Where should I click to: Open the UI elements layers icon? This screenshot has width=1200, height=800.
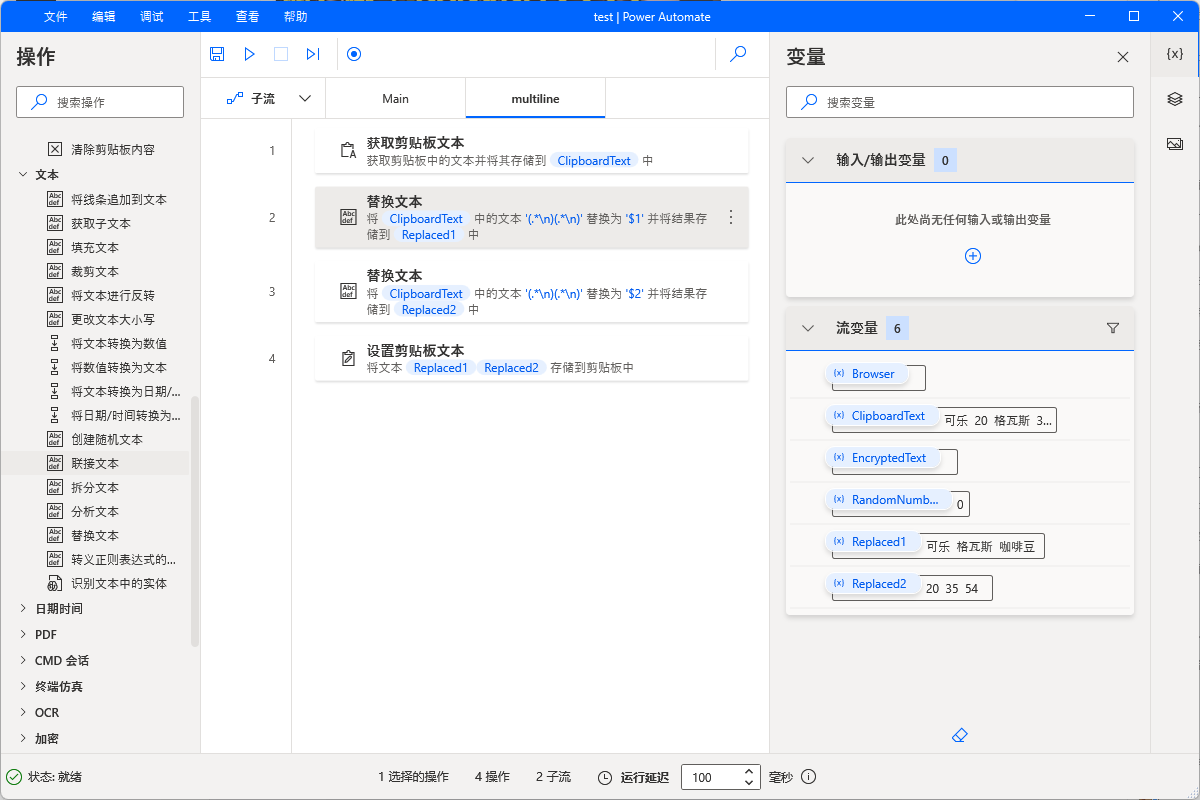tap(1175, 98)
